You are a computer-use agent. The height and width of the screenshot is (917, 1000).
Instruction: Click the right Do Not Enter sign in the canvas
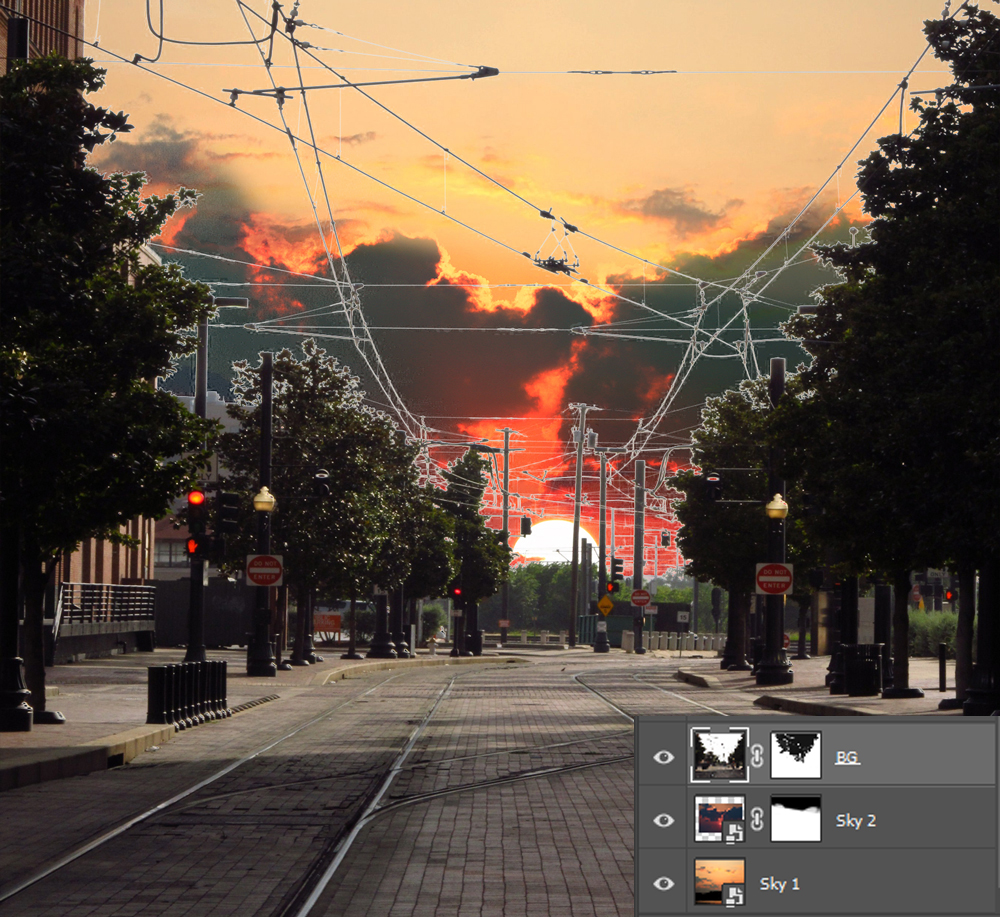[x=774, y=578]
